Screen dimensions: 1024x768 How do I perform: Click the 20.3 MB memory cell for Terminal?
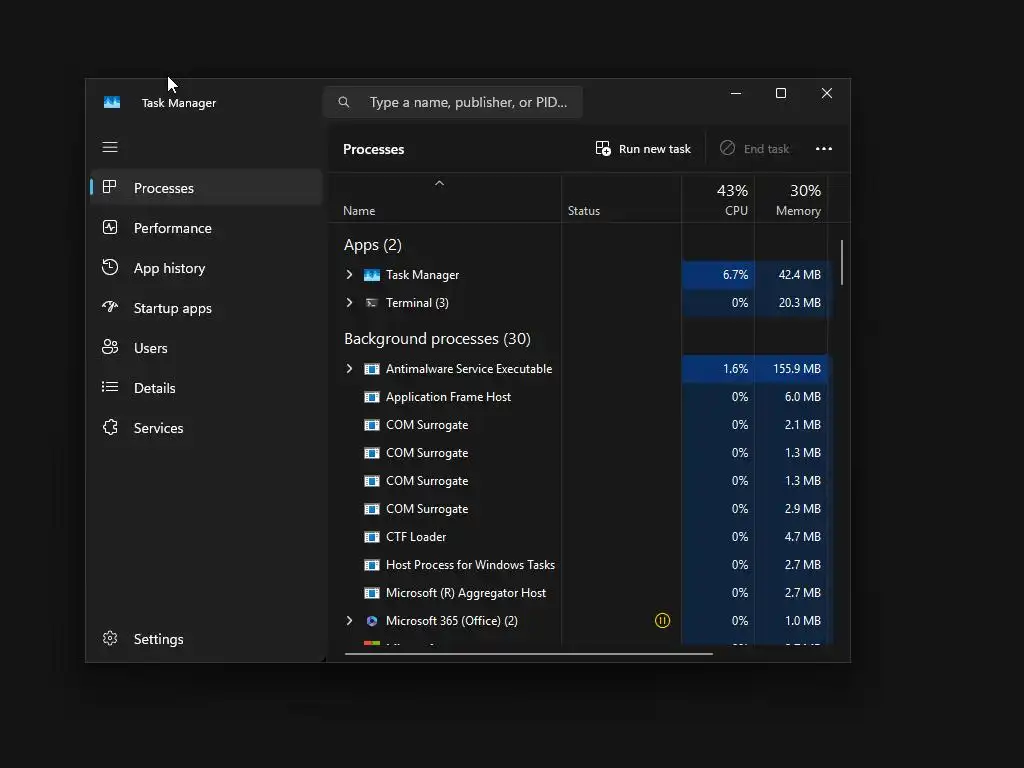792,303
